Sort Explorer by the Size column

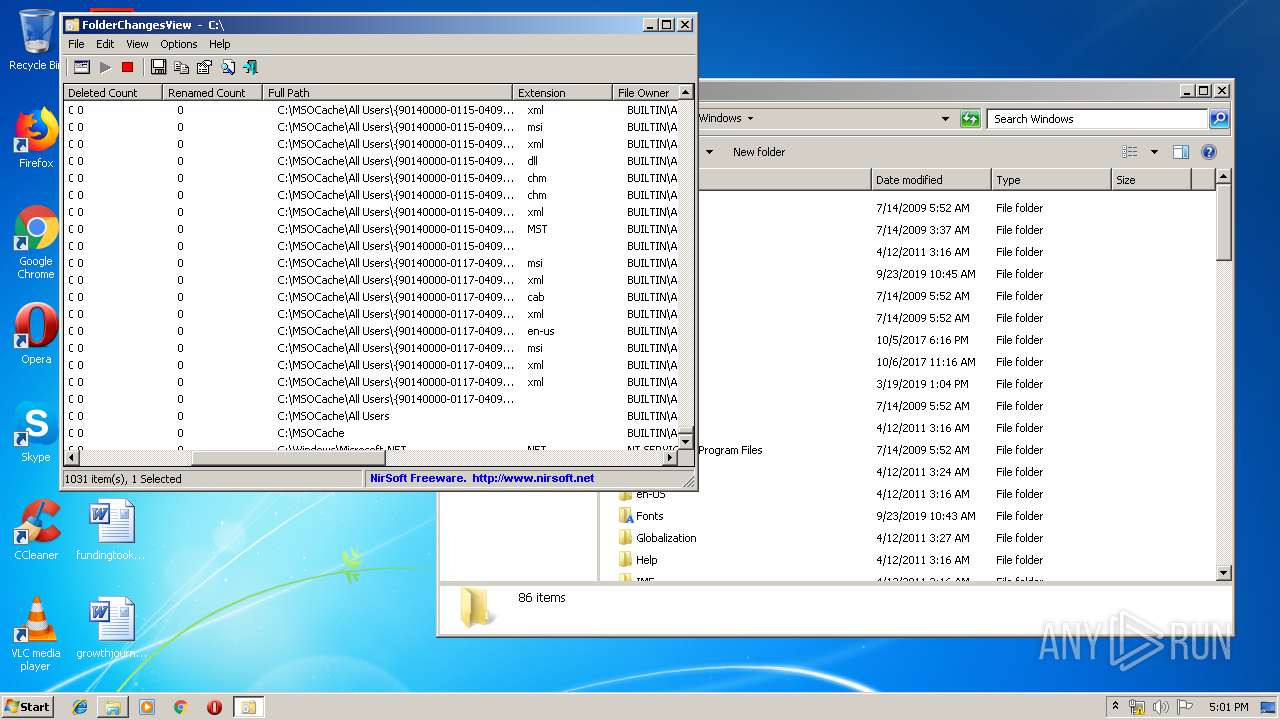click(x=1151, y=180)
